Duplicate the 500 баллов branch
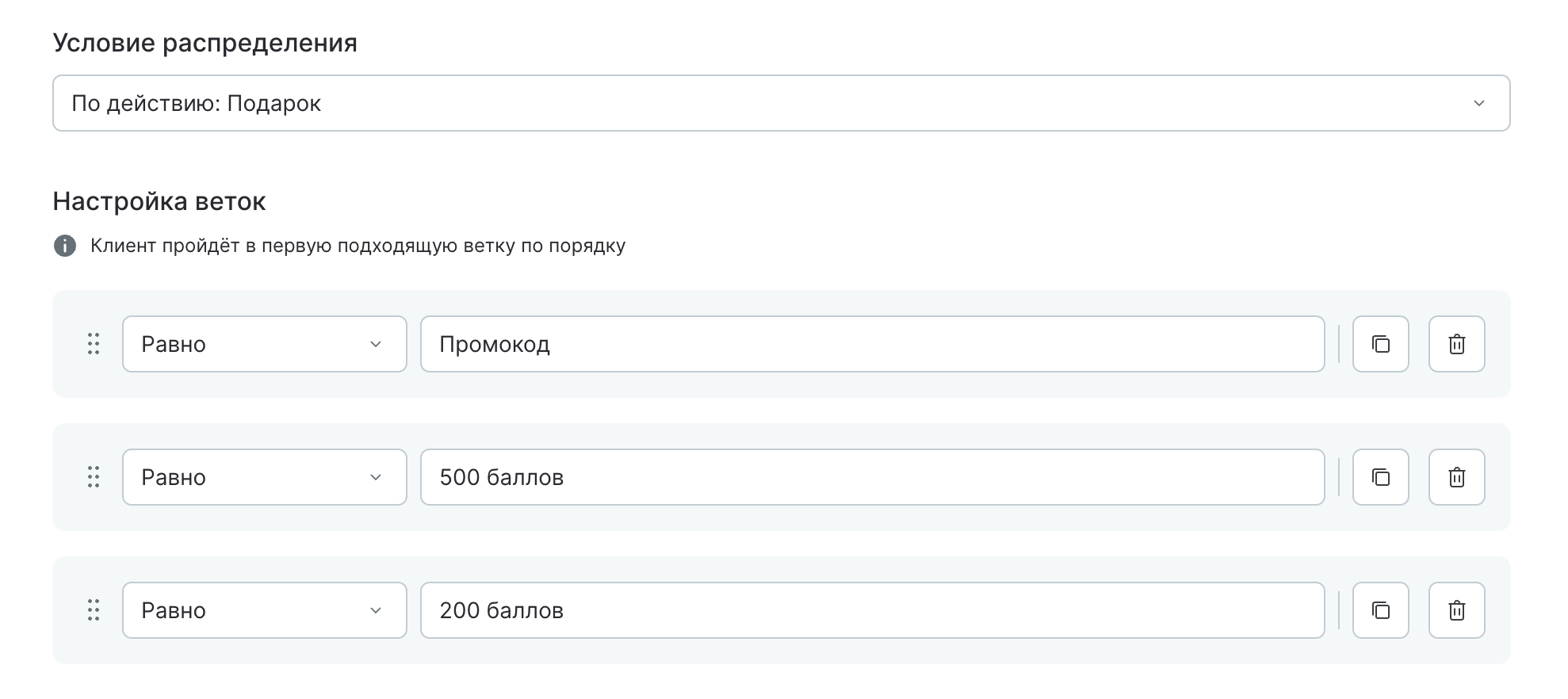 click(1380, 477)
